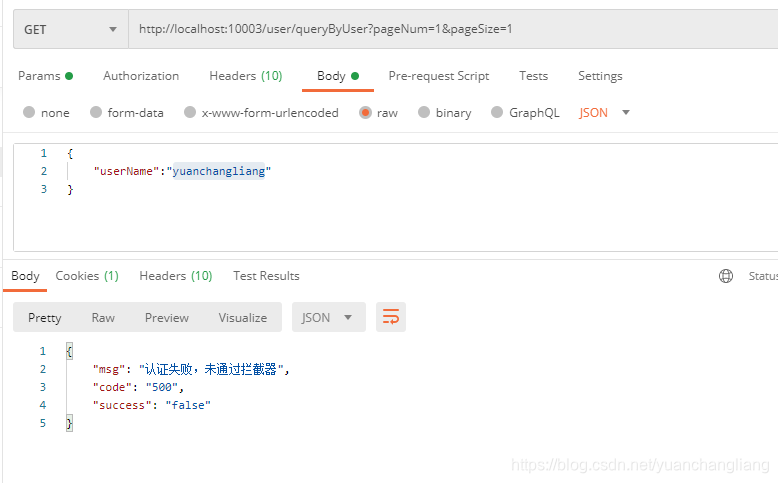The image size is (778, 483).
Task: Click the highlighted yuanchangliang value
Action: click(x=219, y=171)
